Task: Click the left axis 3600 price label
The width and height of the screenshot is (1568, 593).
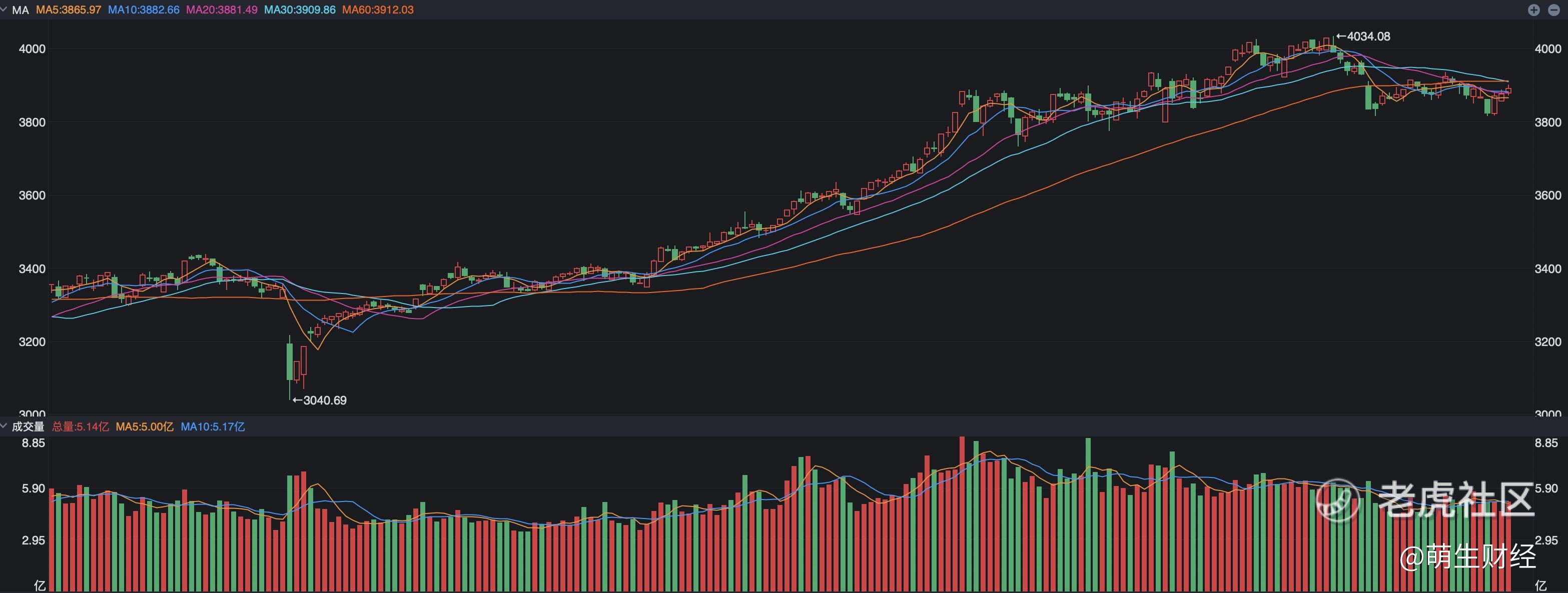Action: (32, 195)
